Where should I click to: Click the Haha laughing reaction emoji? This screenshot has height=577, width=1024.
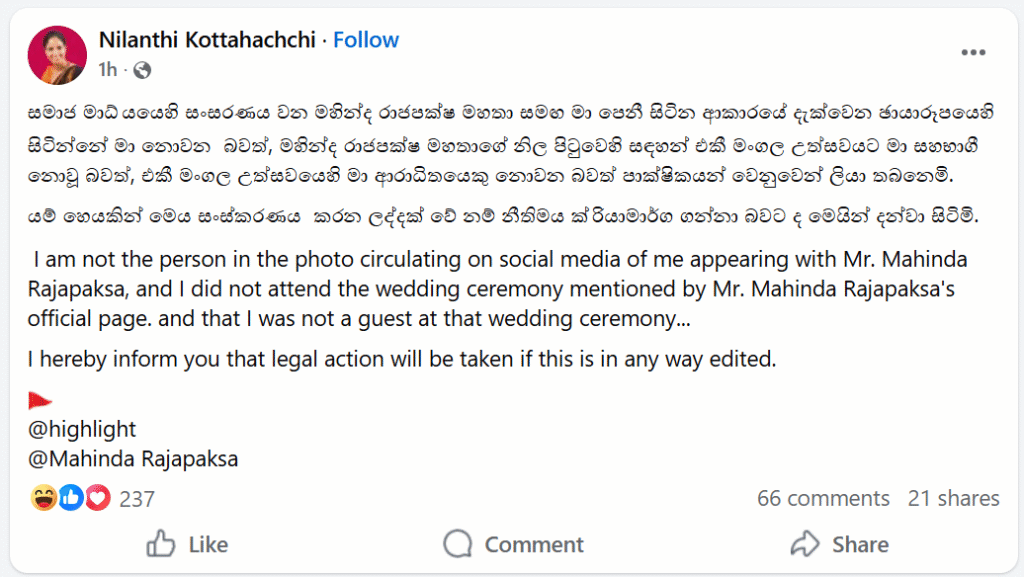pos(43,498)
